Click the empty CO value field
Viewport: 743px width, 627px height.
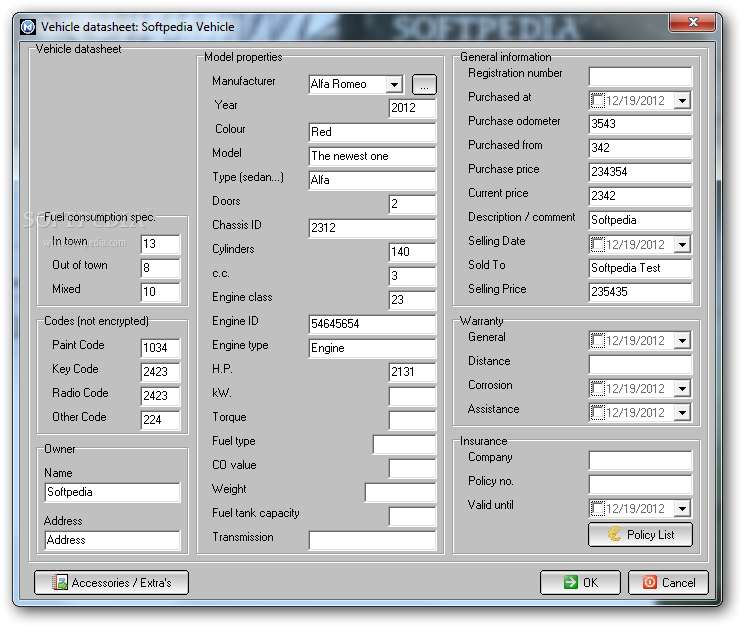412,468
